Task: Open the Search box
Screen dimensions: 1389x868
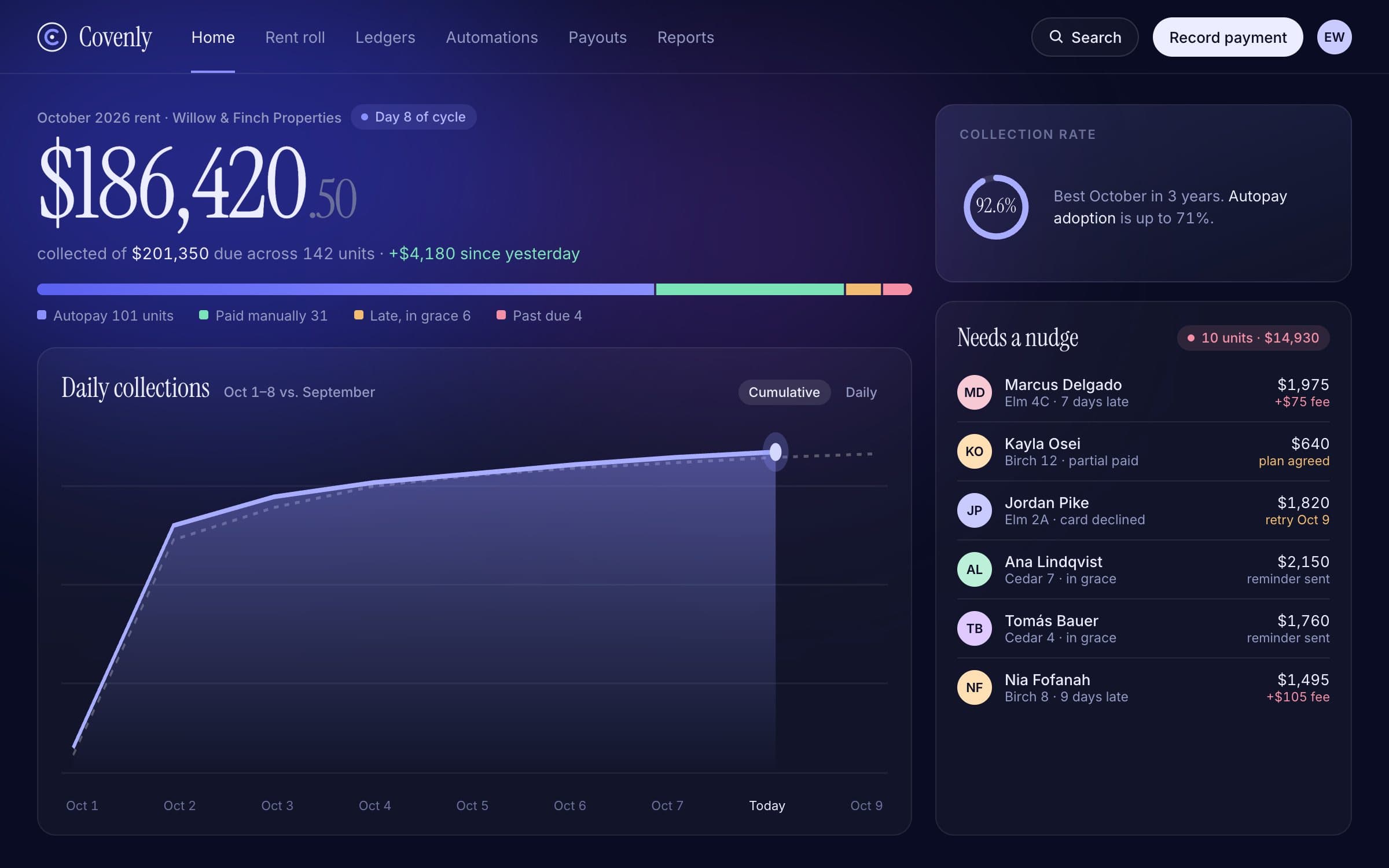Action: pos(1085,37)
